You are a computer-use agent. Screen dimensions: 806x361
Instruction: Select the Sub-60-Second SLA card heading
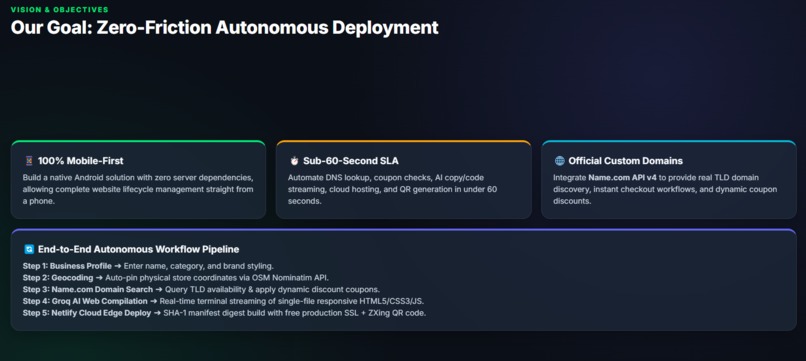351,161
